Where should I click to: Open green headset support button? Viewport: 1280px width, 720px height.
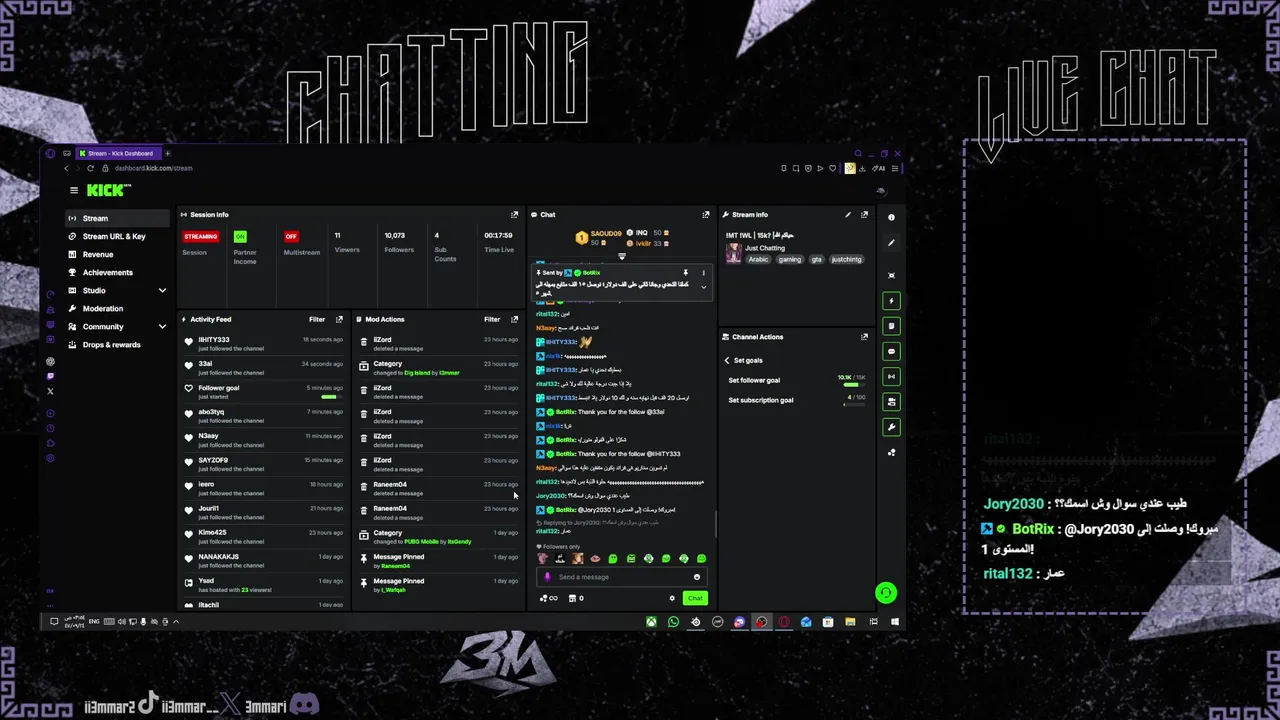885,593
